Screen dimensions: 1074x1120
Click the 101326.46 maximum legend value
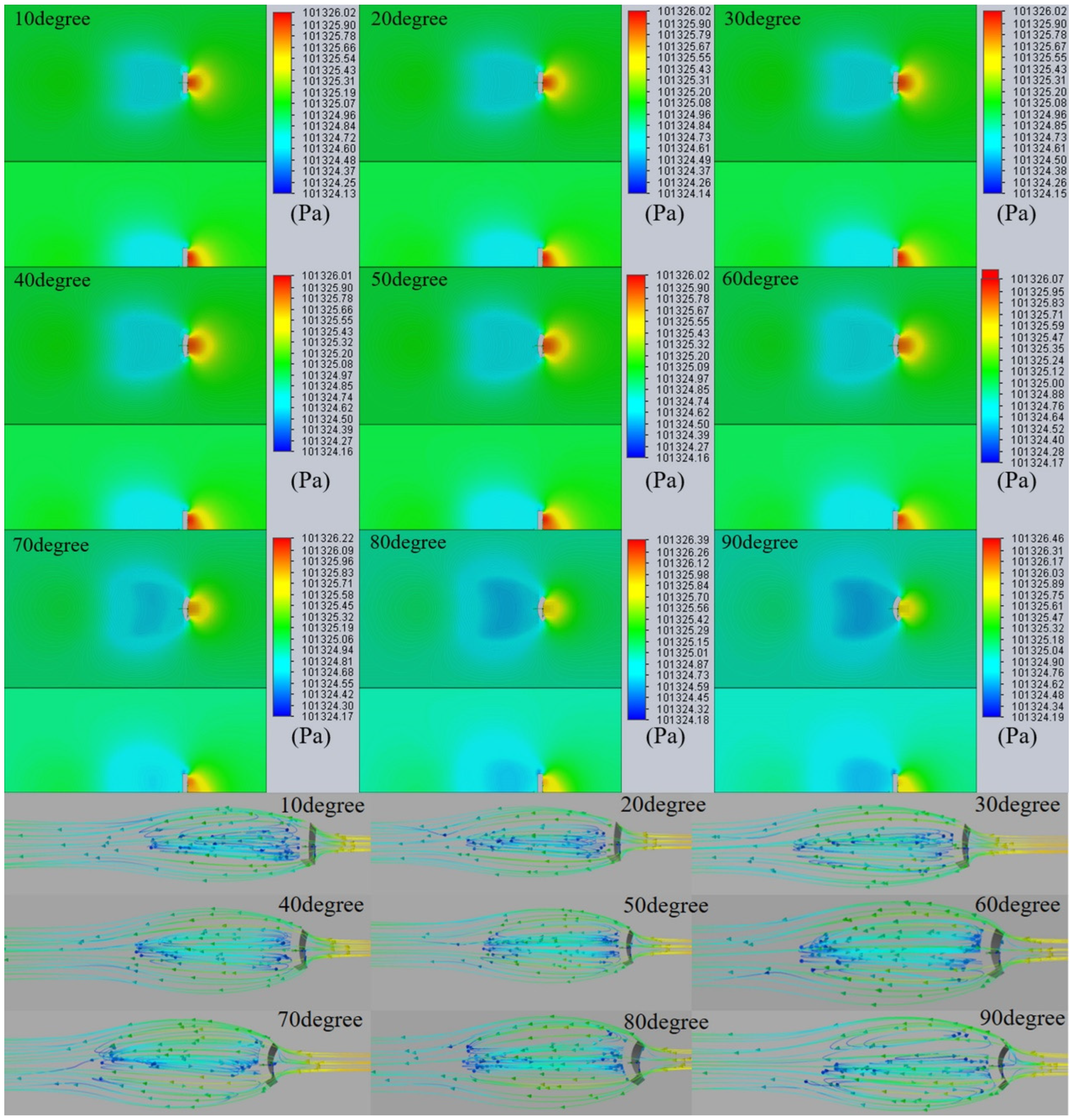[1037, 538]
